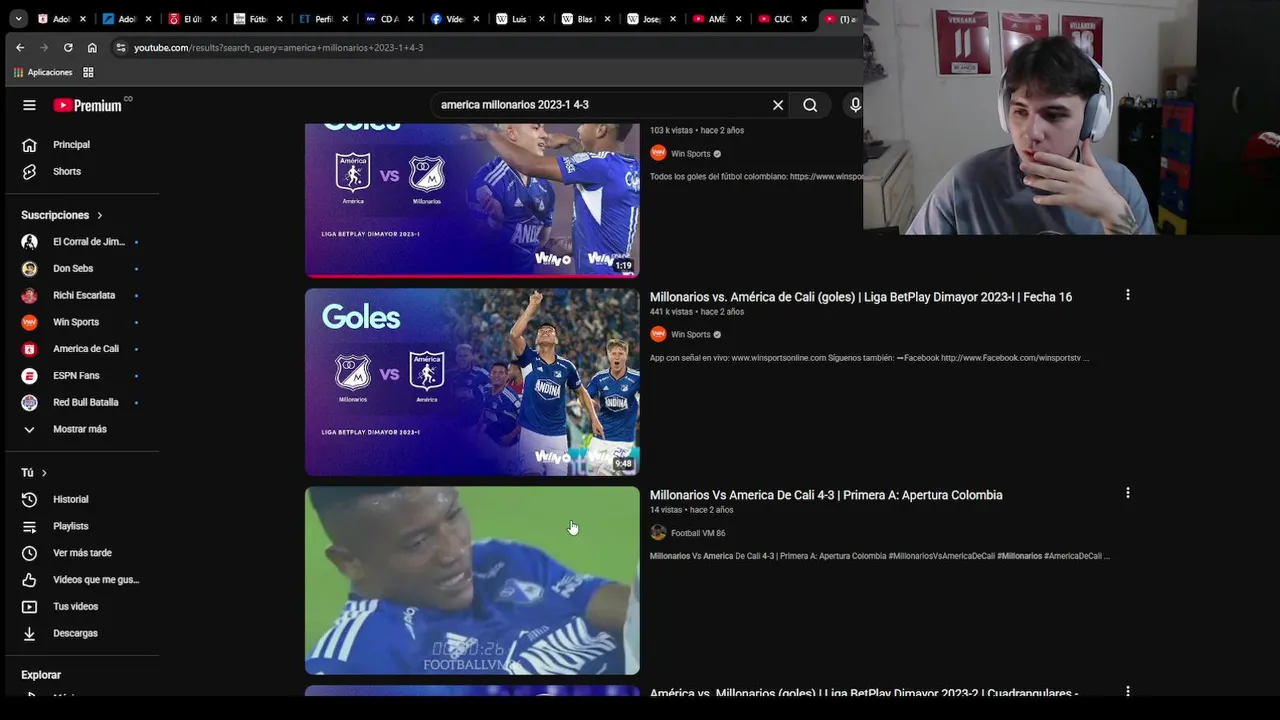Open 'Millonarios vs. América de Cali (goles)' Fecha 16 title

coord(861,297)
